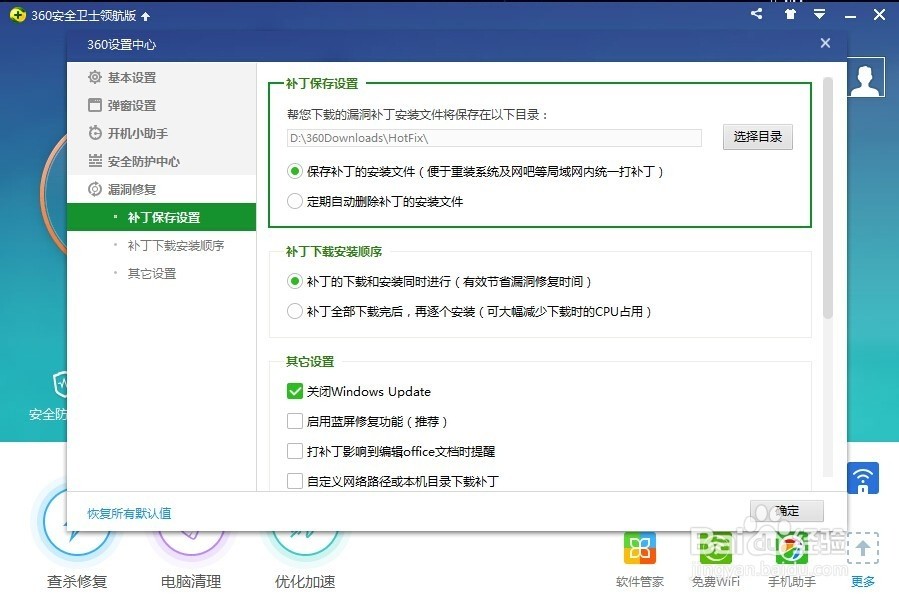Image resolution: width=899 pixels, height=601 pixels.
Task: Click the settings dialog vertical scrollbar
Action: pyautogui.click(x=827, y=198)
